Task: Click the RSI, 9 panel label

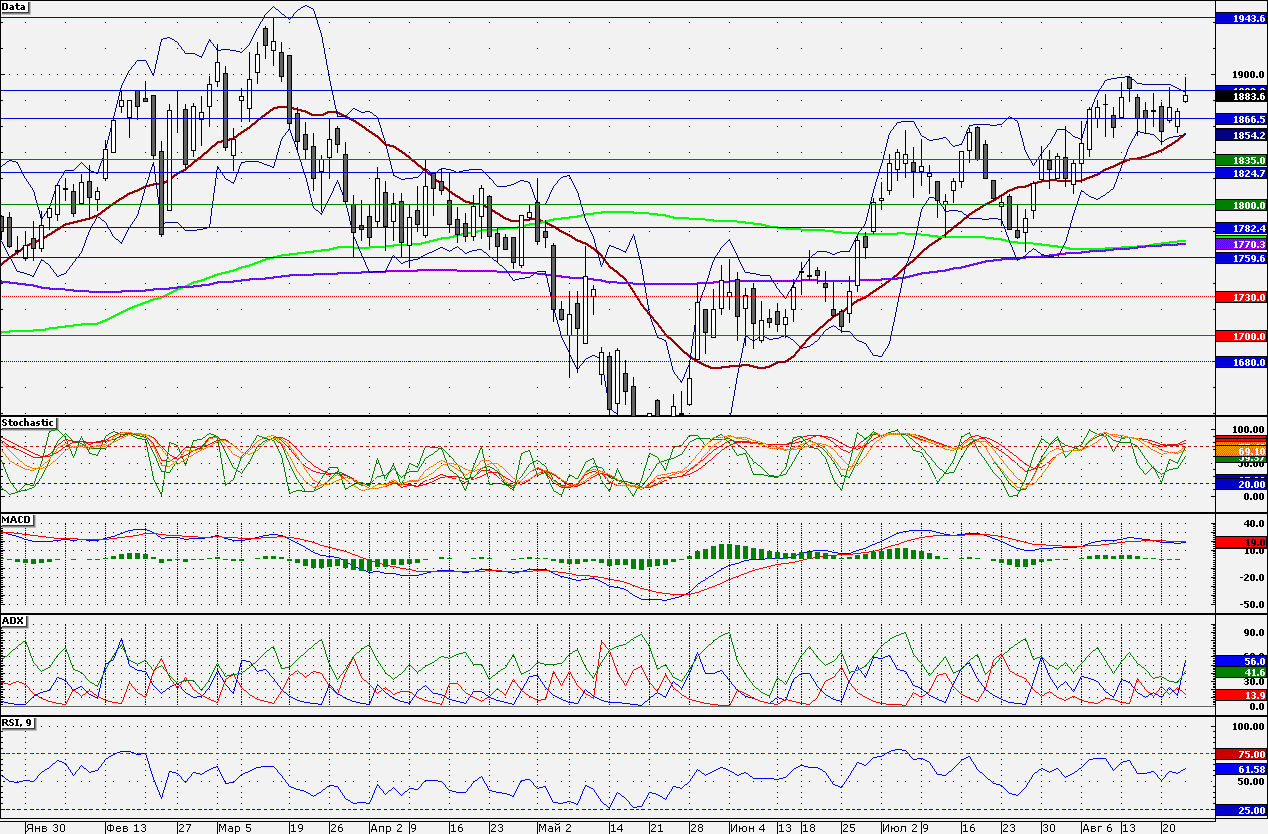Action: [18, 722]
